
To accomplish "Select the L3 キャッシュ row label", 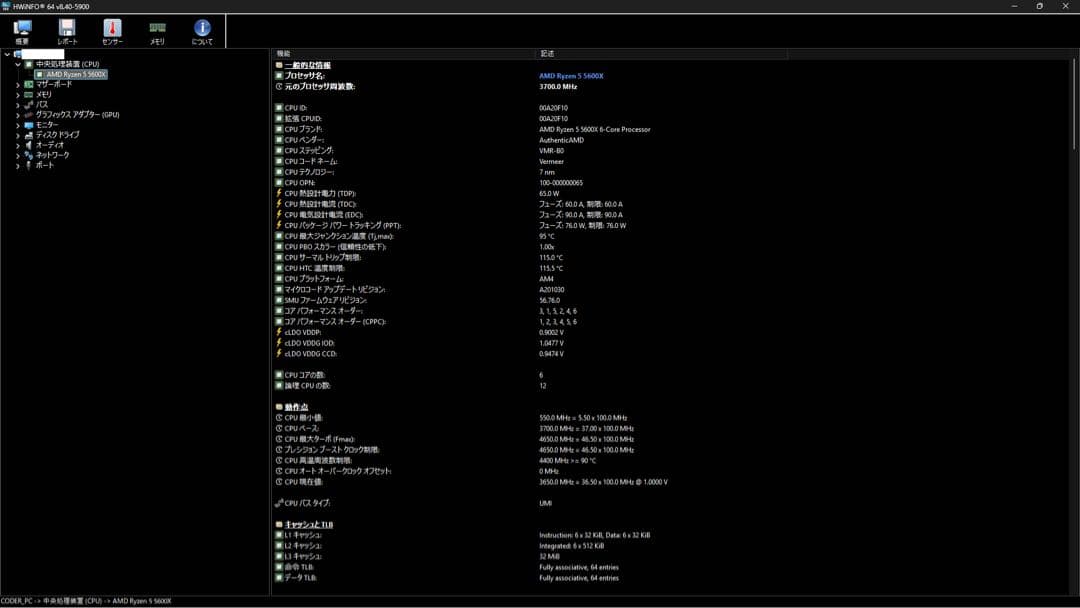I will point(302,556).
